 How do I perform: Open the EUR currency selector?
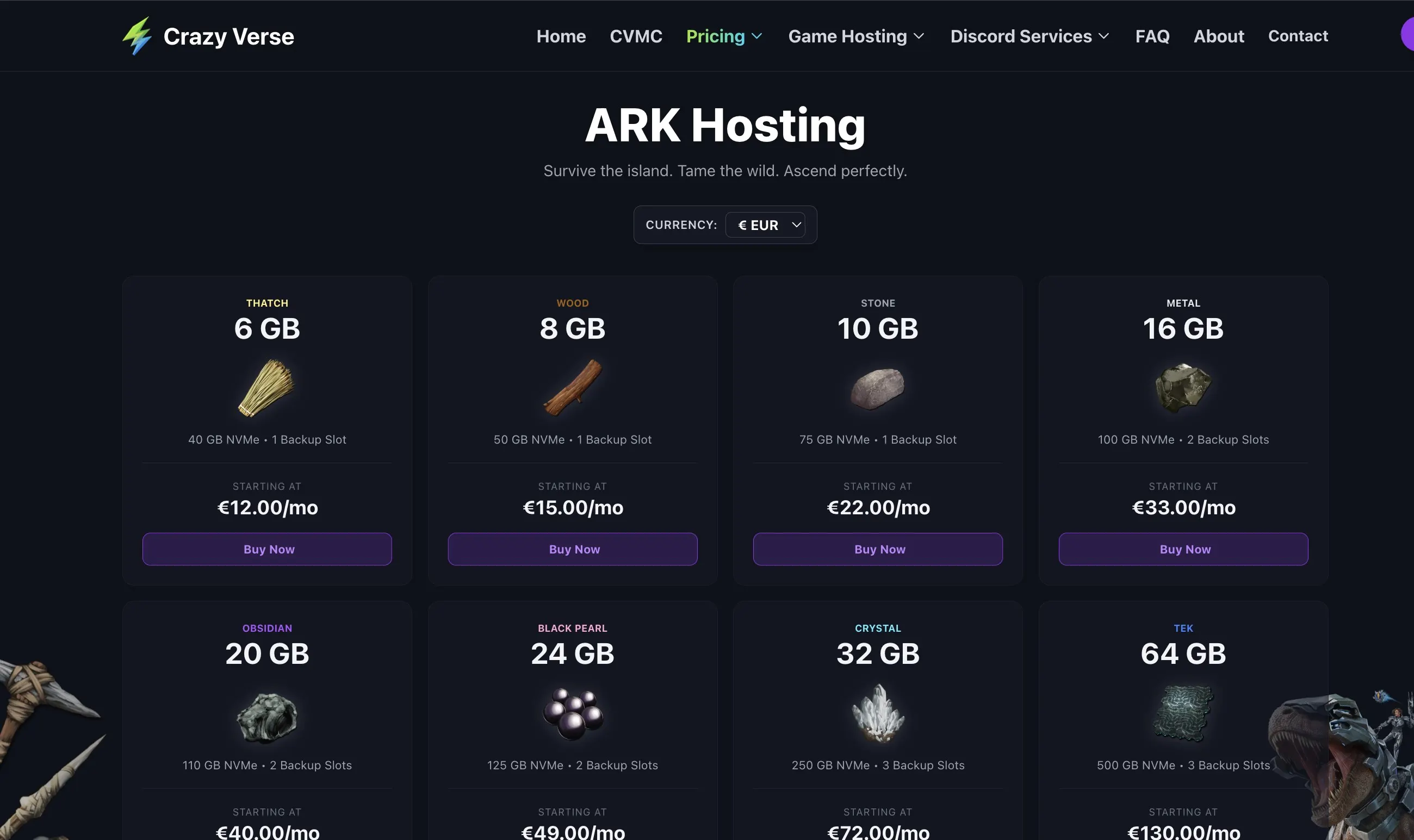765,225
